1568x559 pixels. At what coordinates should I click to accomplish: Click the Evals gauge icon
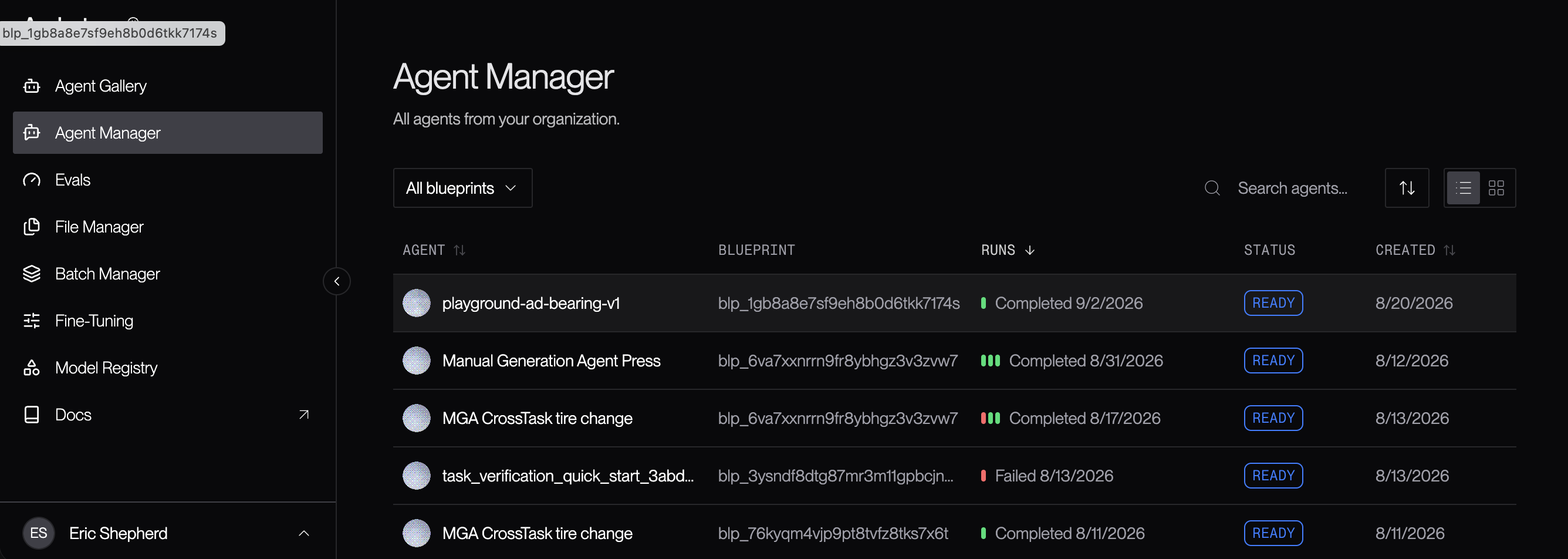32,180
